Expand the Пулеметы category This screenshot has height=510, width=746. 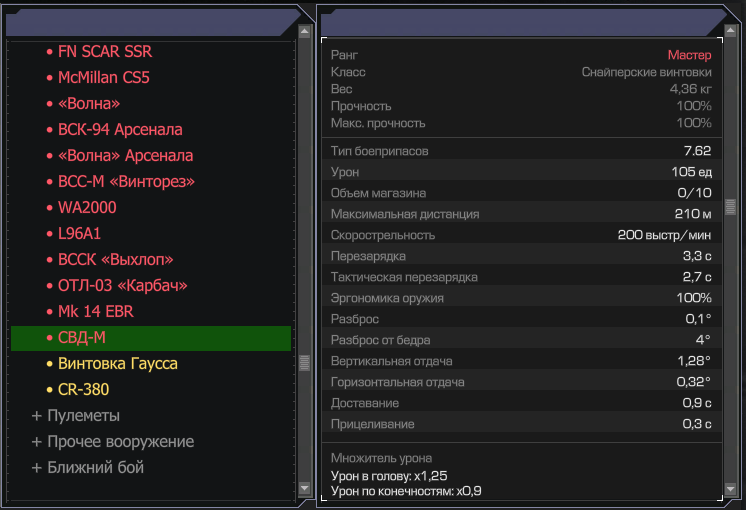click(x=76, y=415)
